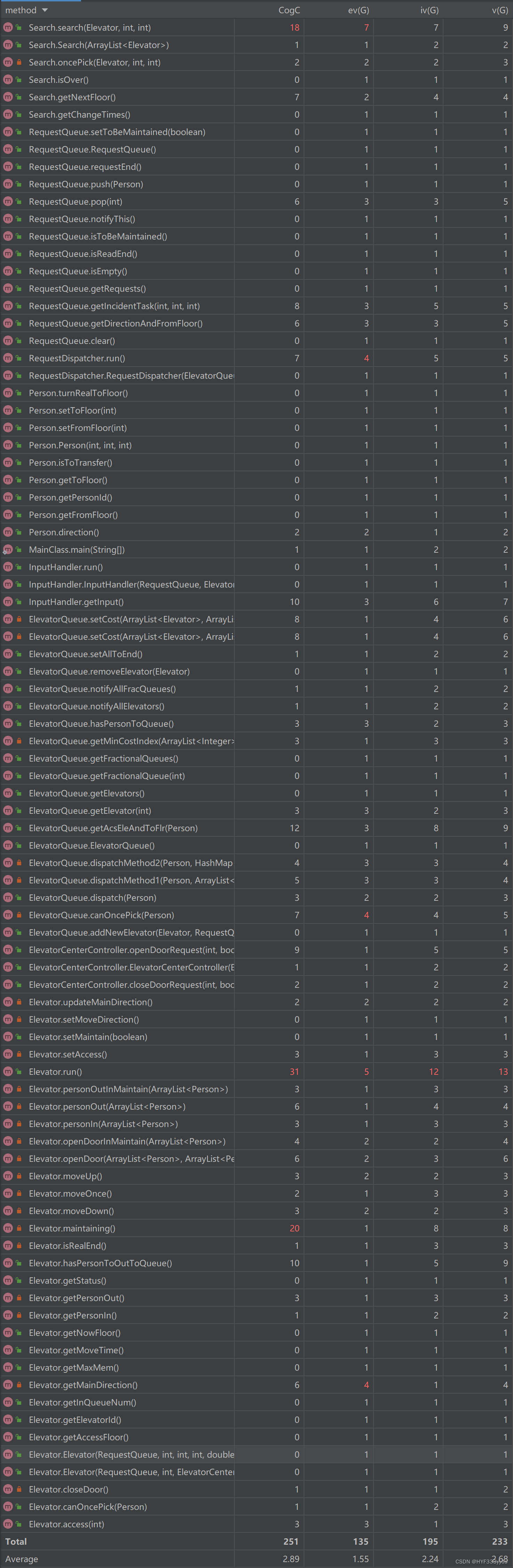Select the ElevatorQueue.hasPersonToQueue() row
513x1568 pixels.
[256, 724]
